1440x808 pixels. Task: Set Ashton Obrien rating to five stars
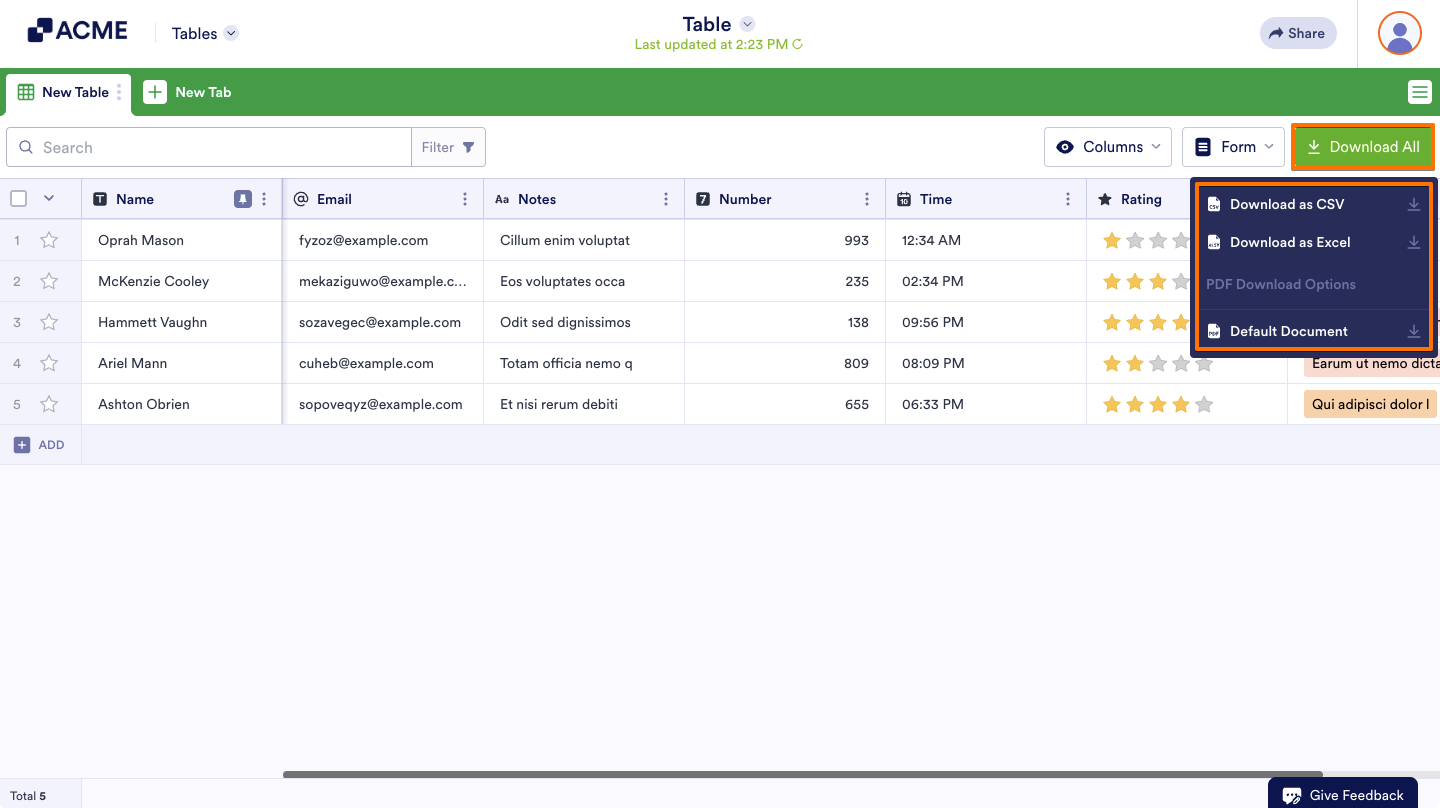[1204, 404]
